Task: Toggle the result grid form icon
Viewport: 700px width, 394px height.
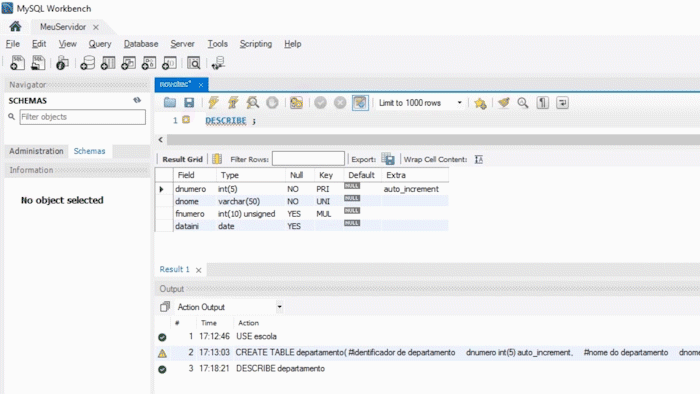Action: tap(217, 159)
